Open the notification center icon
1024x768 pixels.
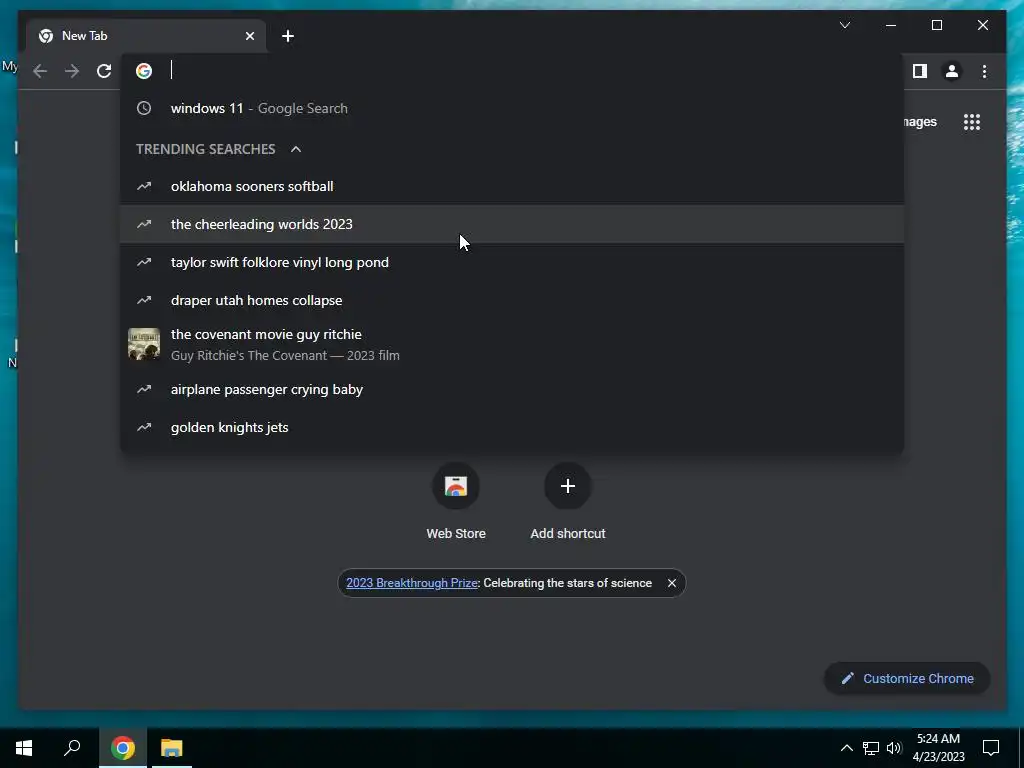[x=991, y=748]
